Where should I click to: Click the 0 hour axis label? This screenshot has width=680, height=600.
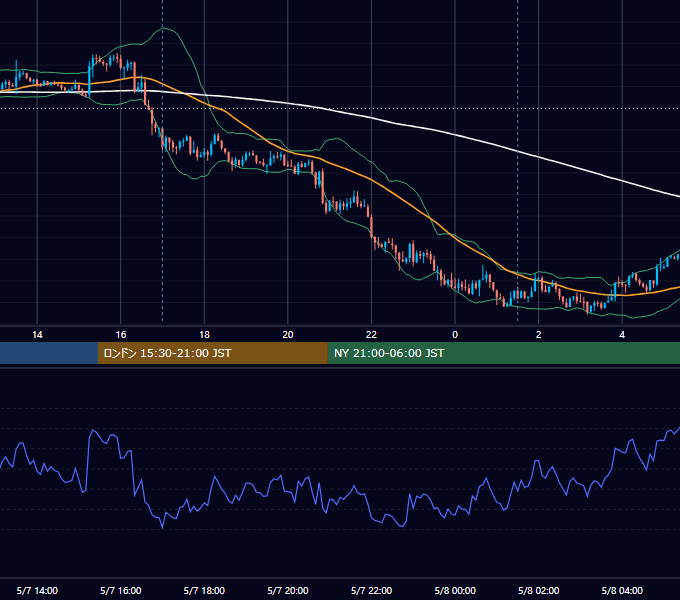[455, 335]
